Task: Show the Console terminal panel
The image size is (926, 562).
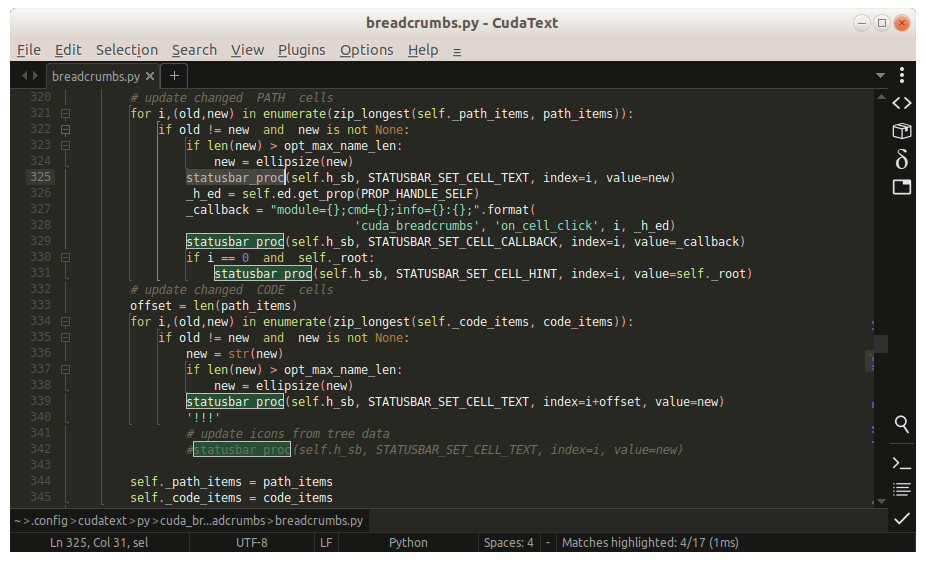Action: (901, 462)
